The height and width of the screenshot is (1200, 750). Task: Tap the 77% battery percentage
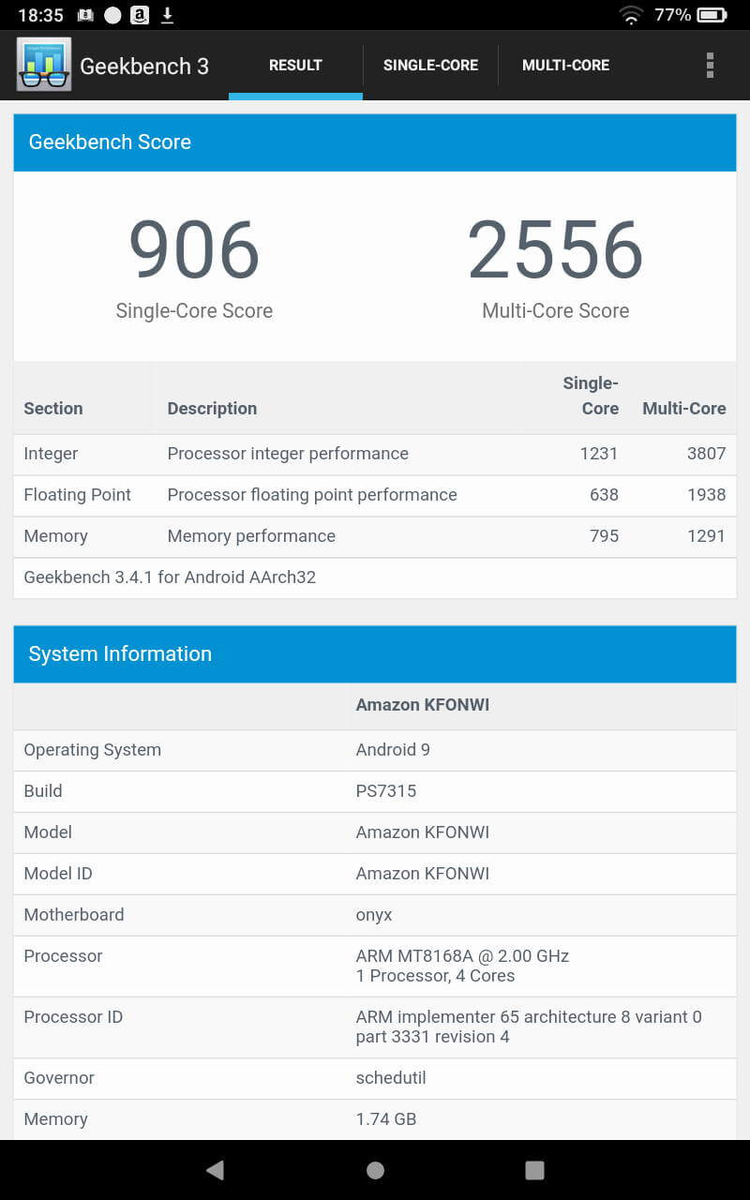click(x=673, y=15)
